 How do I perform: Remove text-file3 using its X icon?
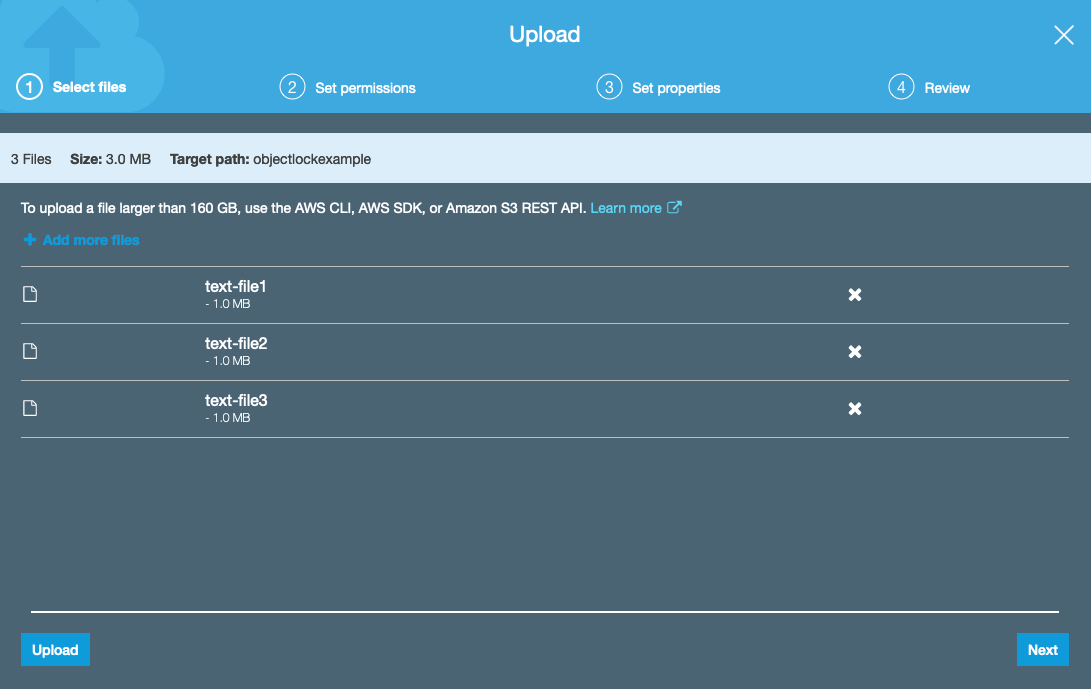pyautogui.click(x=855, y=408)
